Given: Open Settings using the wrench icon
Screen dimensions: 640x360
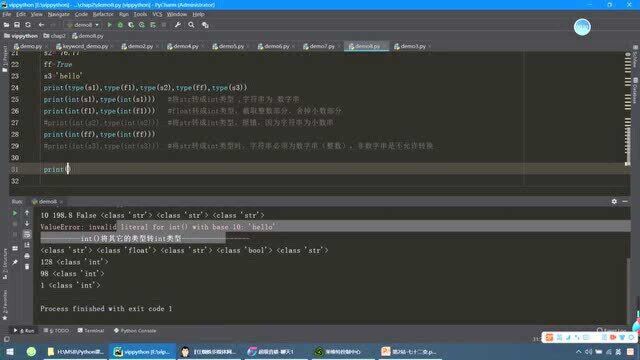Looking at the screenshot, I should tap(178, 25).
